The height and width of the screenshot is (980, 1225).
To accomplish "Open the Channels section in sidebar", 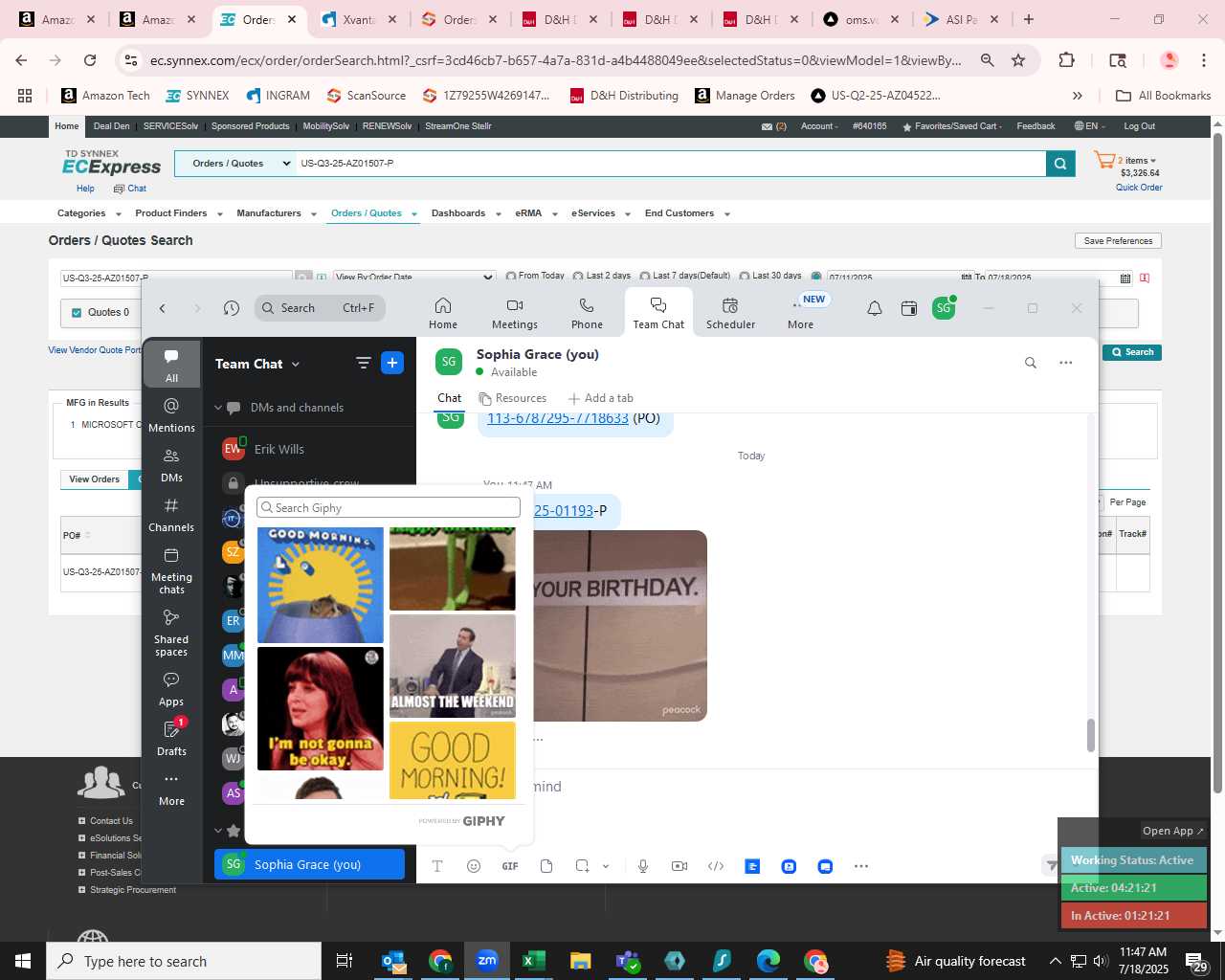I will click(171, 515).
